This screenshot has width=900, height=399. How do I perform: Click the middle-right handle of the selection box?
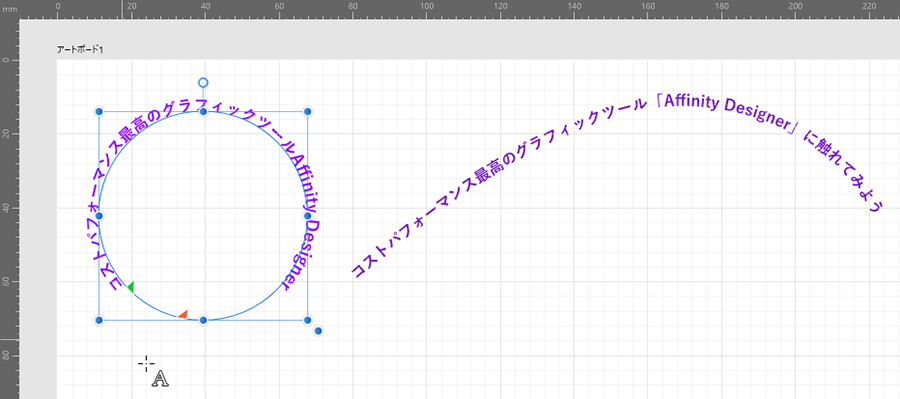(308, 216)
